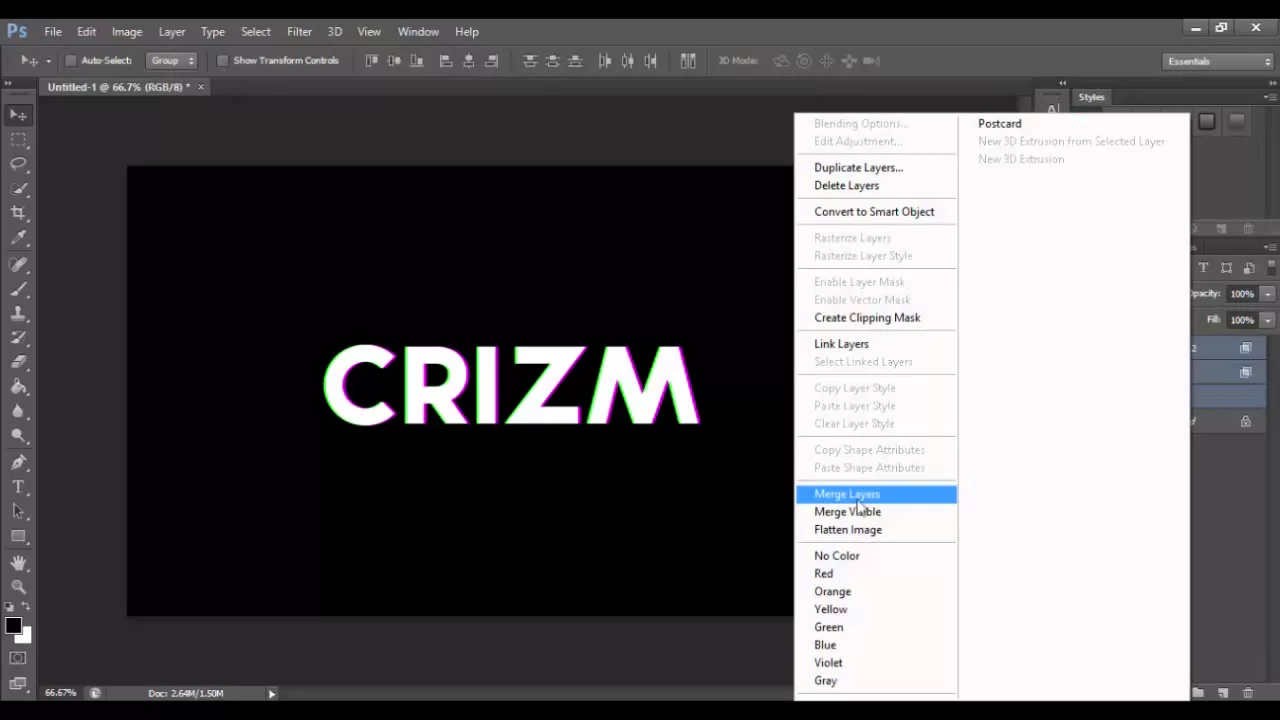Select the Eyedropper tool
Image resolution: width=1280 pixels, height=720 pixels.
(x=18, y=238)
